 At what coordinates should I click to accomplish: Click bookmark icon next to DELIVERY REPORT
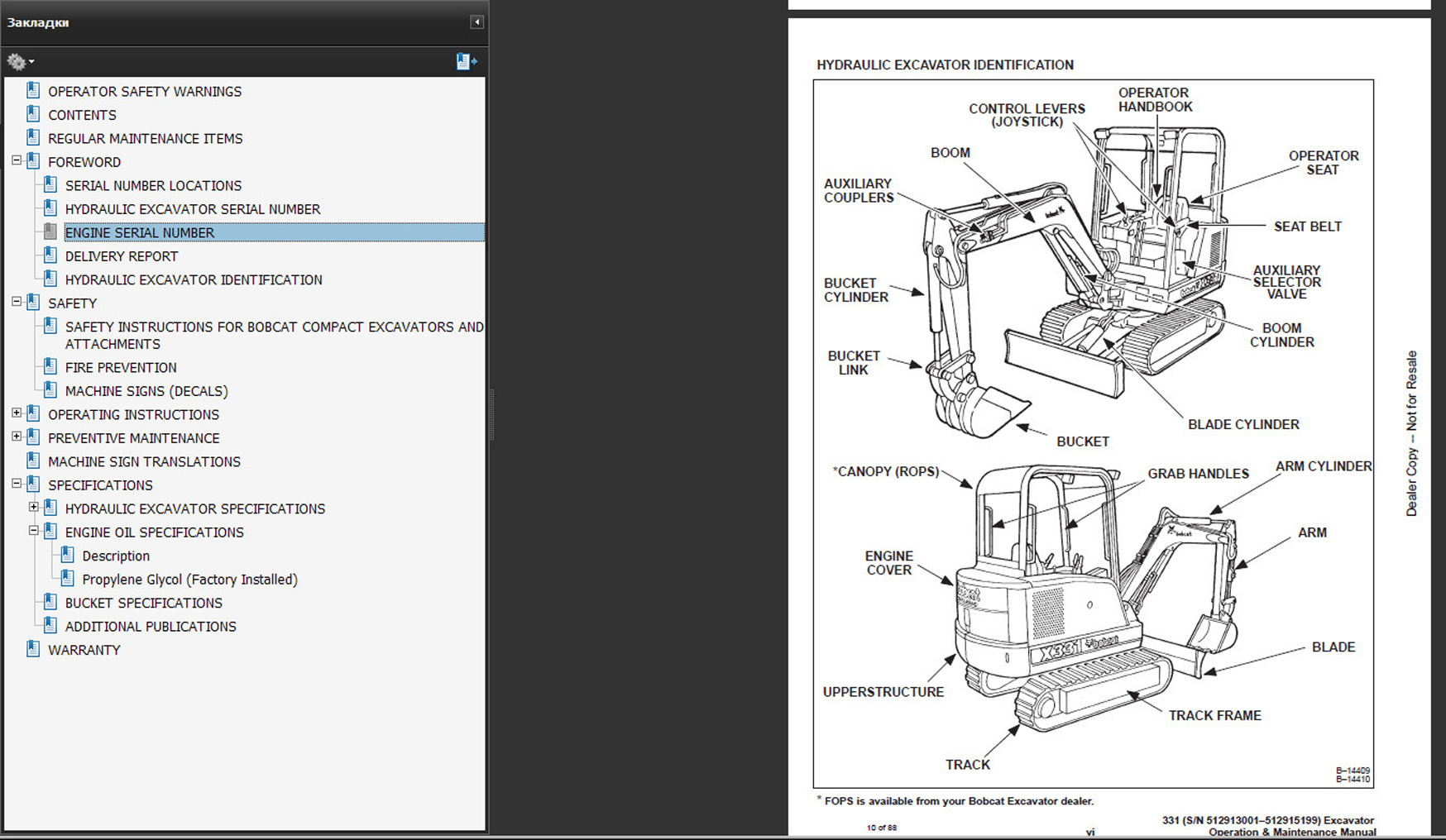50,256
